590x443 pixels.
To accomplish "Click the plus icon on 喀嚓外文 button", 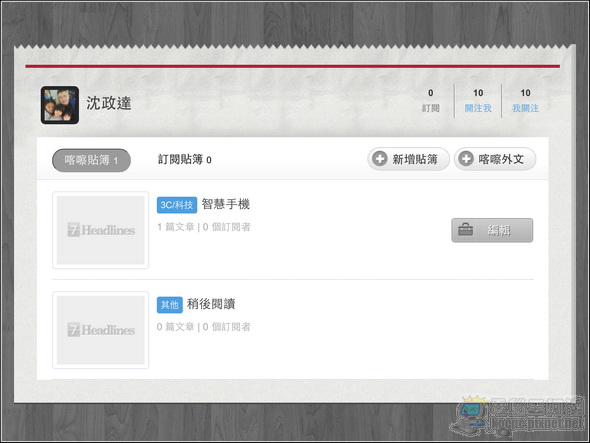I will pos(466,159).
